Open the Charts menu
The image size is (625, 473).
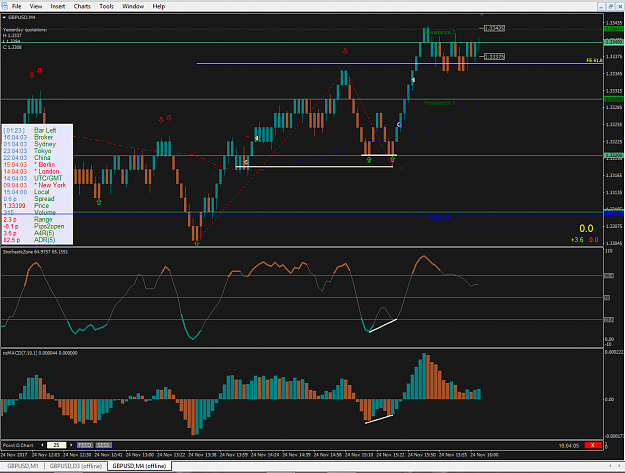(82, 6)
